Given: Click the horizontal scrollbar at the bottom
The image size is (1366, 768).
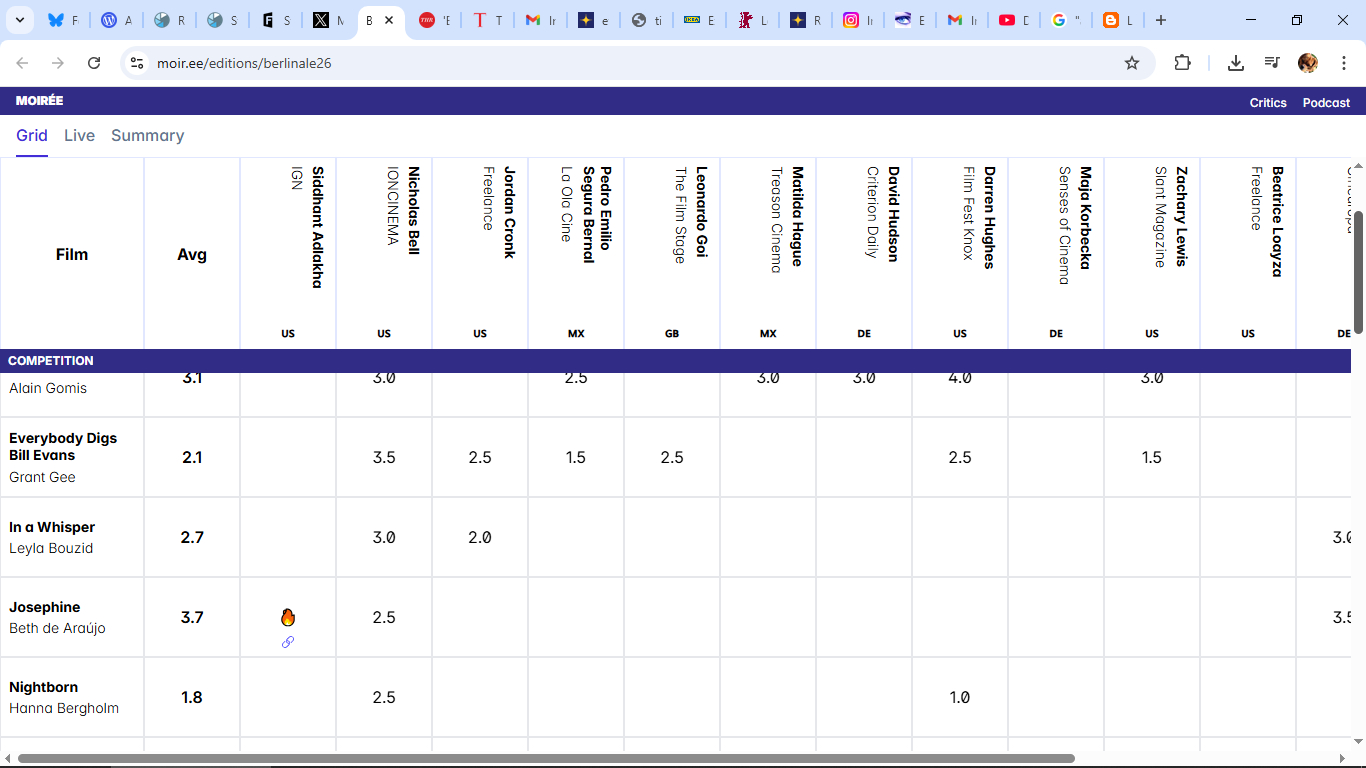Looking at the screenshot, I should pyautogui.click(x=545, y=758).
